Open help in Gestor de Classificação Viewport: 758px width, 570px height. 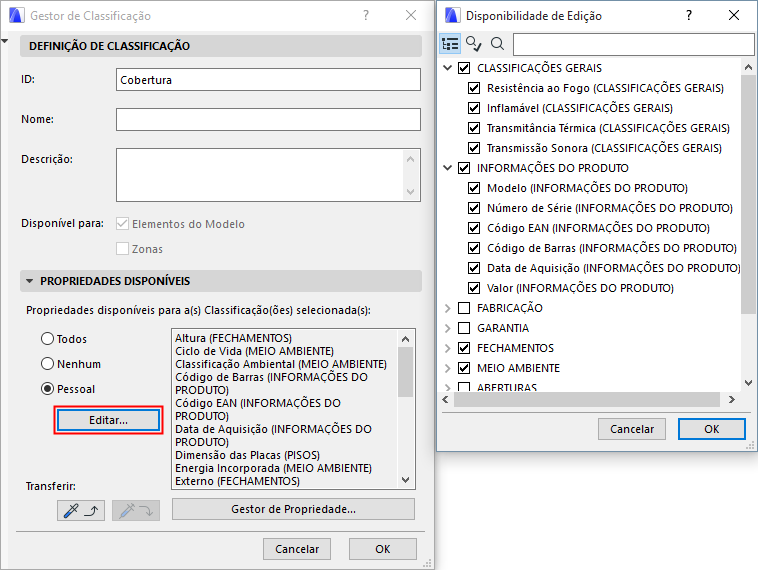click(366, 15)
